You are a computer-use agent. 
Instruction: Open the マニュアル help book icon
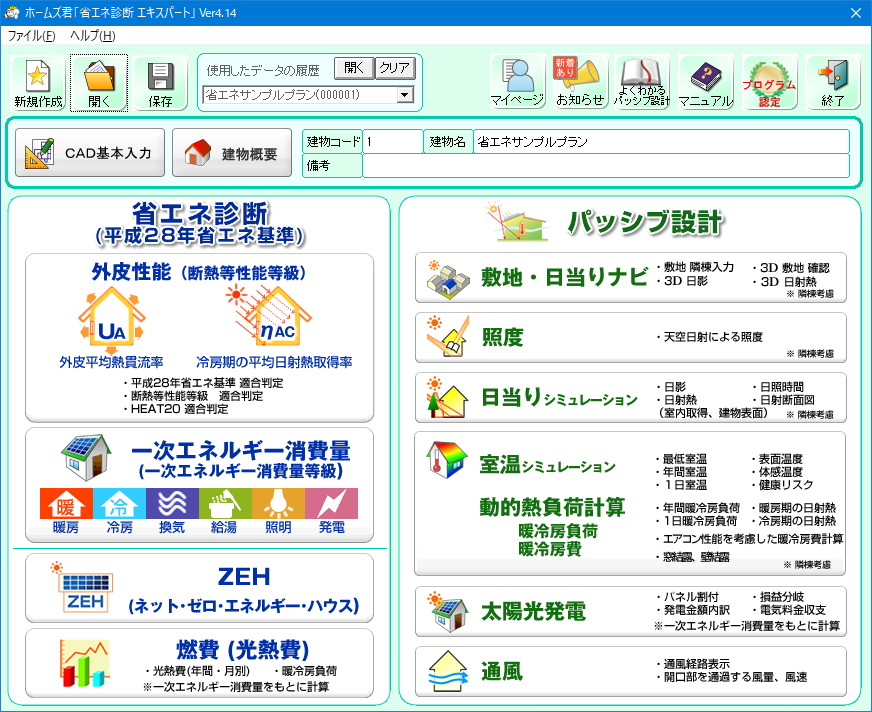[x=705, y=82]
